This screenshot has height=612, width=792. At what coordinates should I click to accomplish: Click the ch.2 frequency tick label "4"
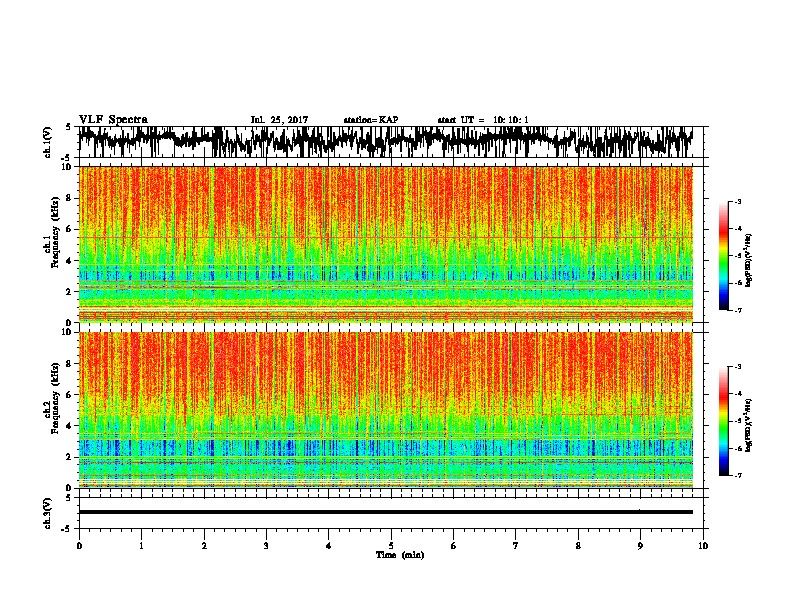click(x=70, y=426)
